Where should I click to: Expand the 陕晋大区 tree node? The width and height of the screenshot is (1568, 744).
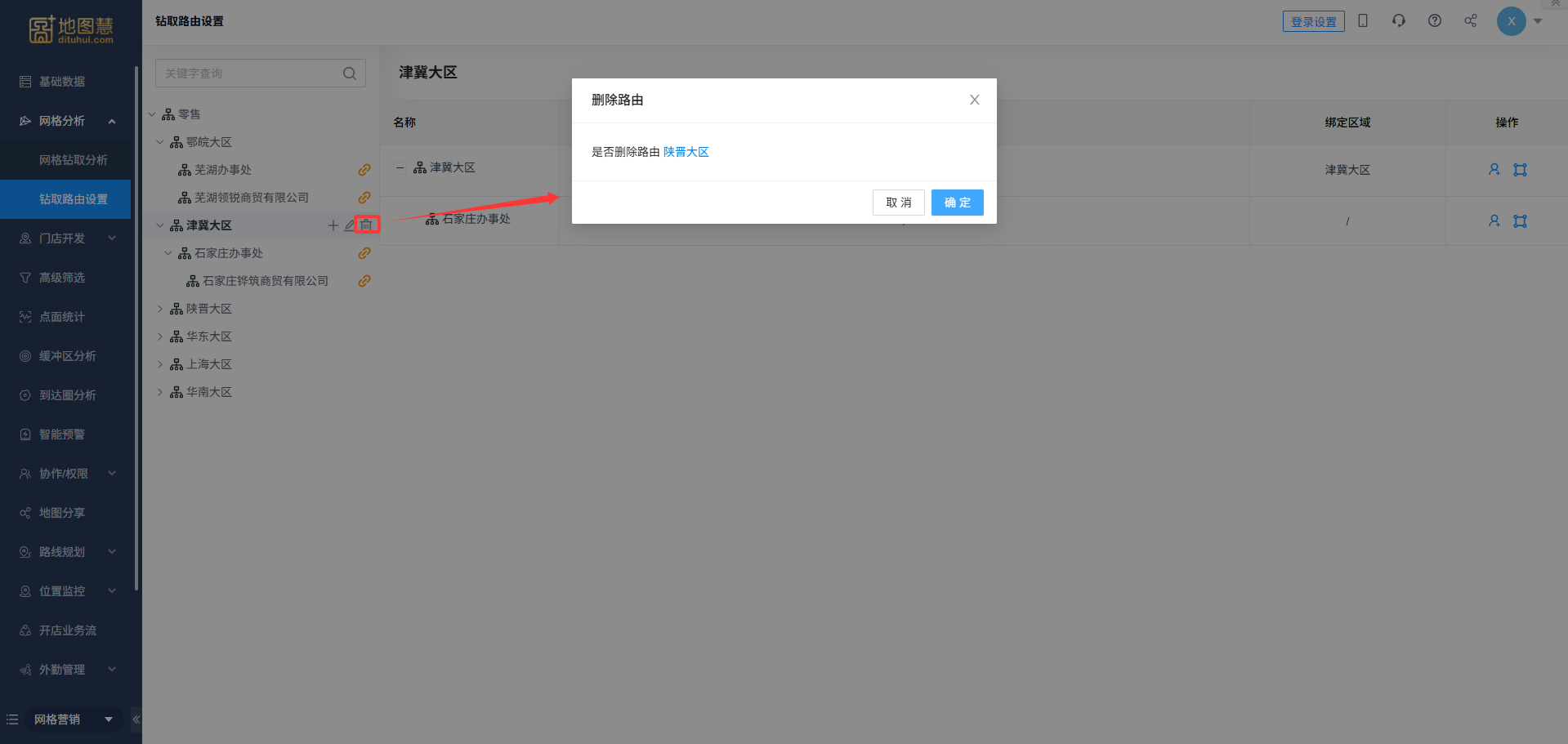160,309
